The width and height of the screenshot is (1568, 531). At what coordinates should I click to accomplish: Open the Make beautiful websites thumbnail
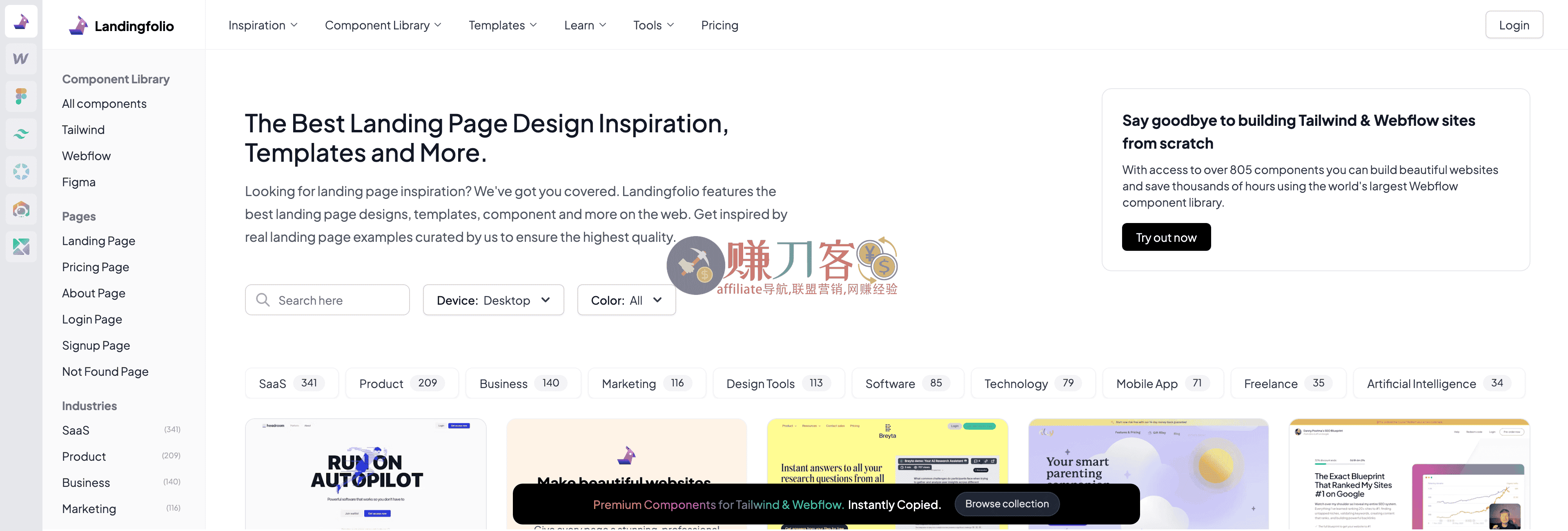tap(626, 451)
